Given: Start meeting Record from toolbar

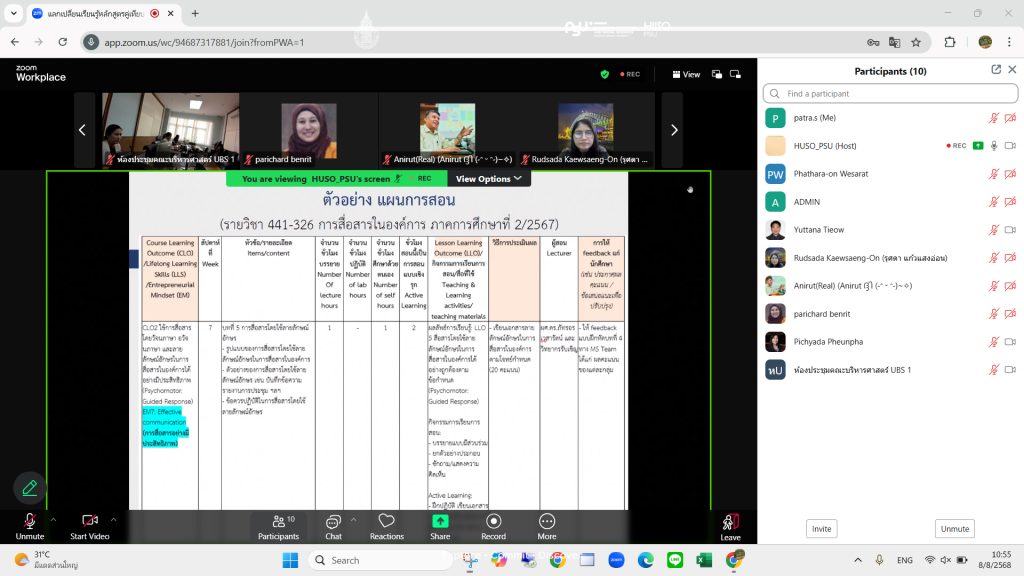Looking at the screenshot, I should (494, 526).
